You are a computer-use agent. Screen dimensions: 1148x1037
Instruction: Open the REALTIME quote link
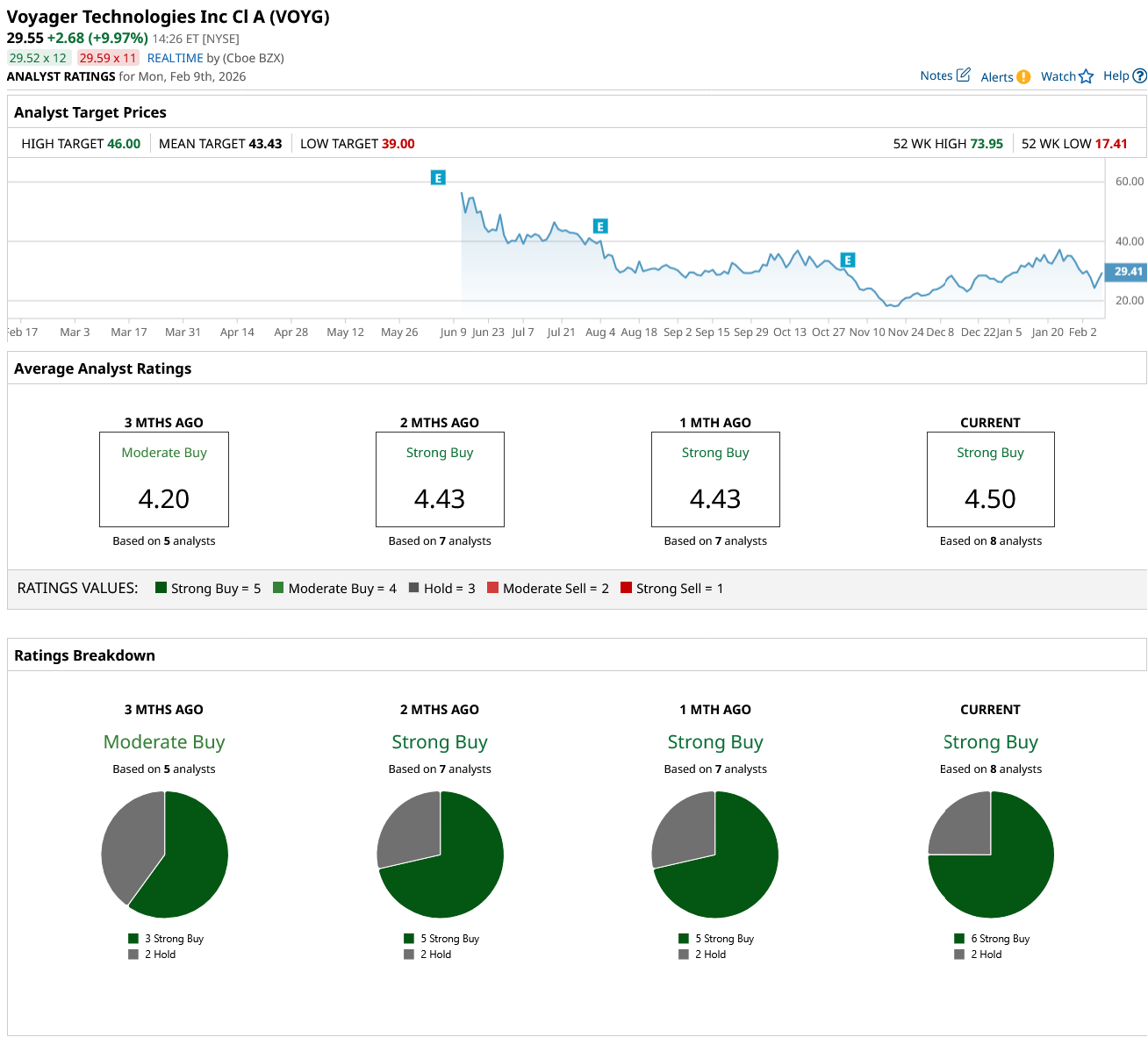click(x=175, y=58)
